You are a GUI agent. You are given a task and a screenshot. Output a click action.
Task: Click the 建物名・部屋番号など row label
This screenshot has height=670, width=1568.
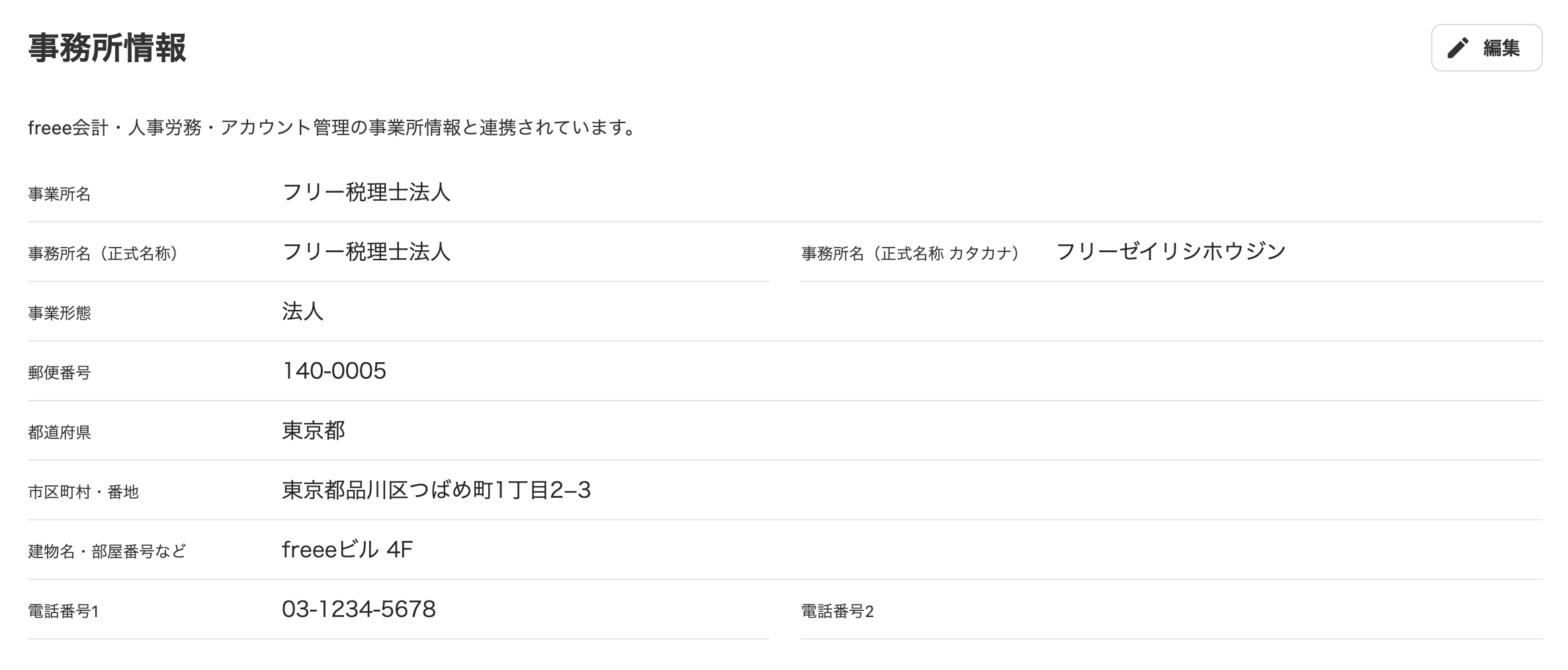(x=107, y=551)
